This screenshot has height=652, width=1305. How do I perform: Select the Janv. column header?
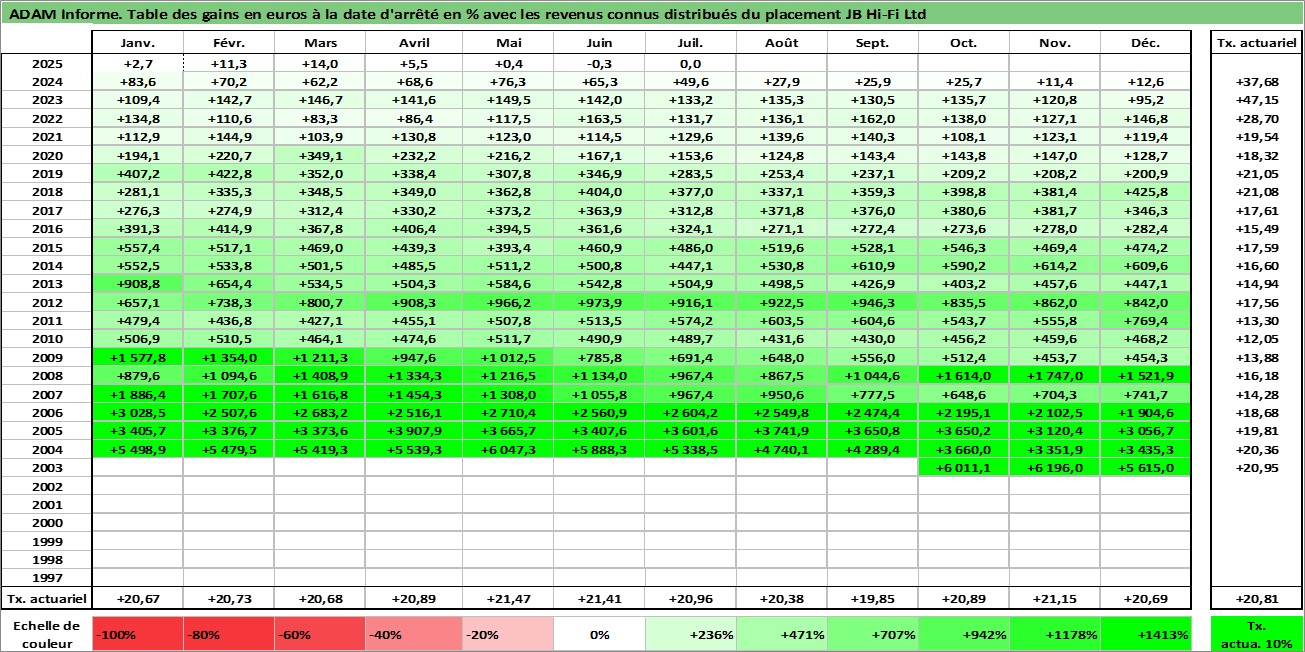[137, 43]
